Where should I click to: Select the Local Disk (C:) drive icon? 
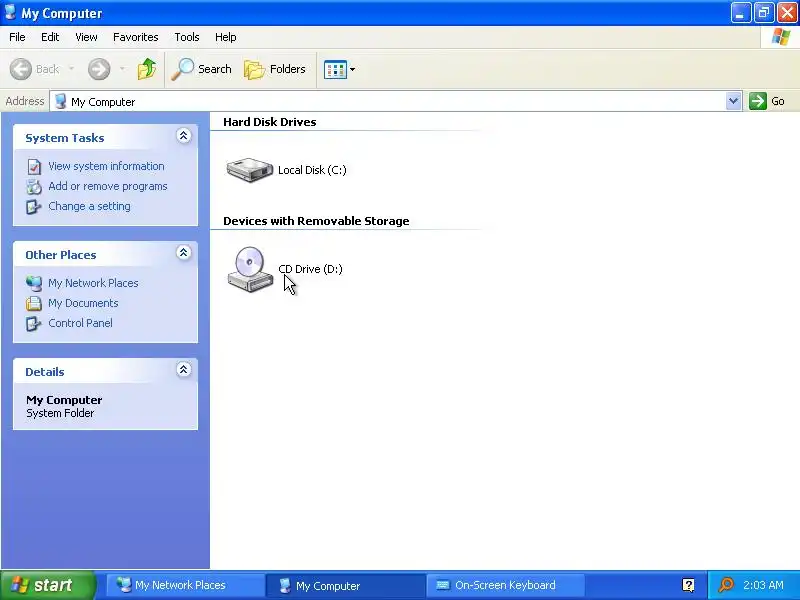point(249,170)
